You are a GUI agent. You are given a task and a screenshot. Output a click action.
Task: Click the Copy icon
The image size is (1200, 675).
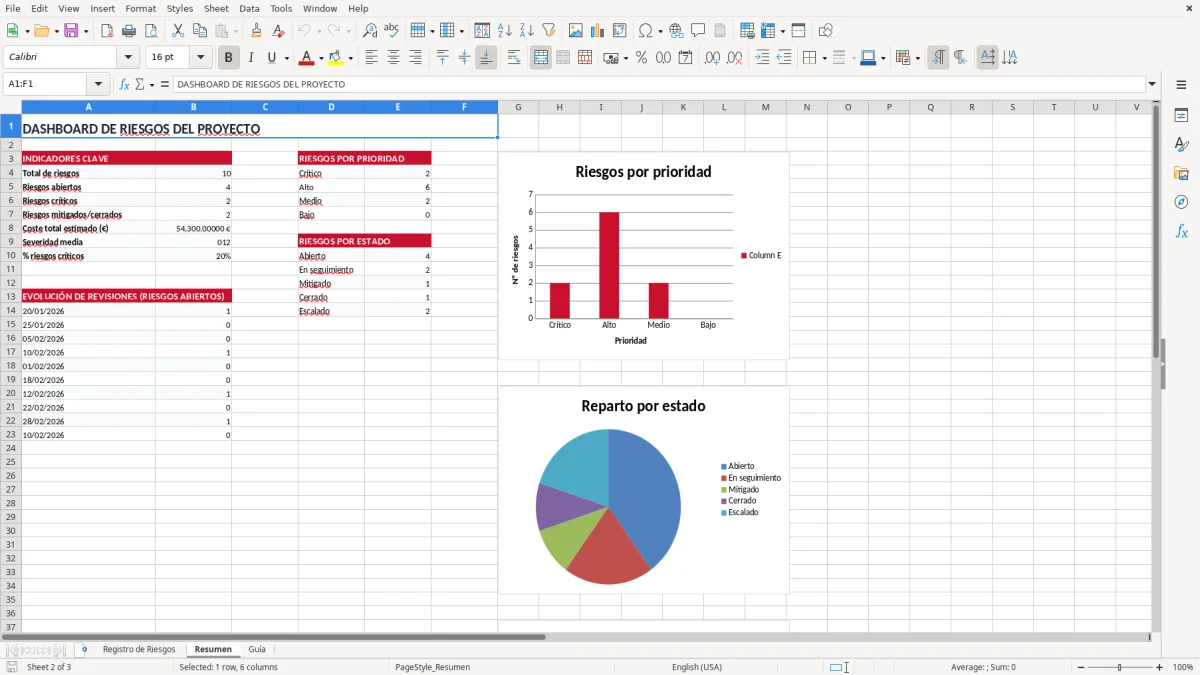pyautogui.click(x=200, y=31)
